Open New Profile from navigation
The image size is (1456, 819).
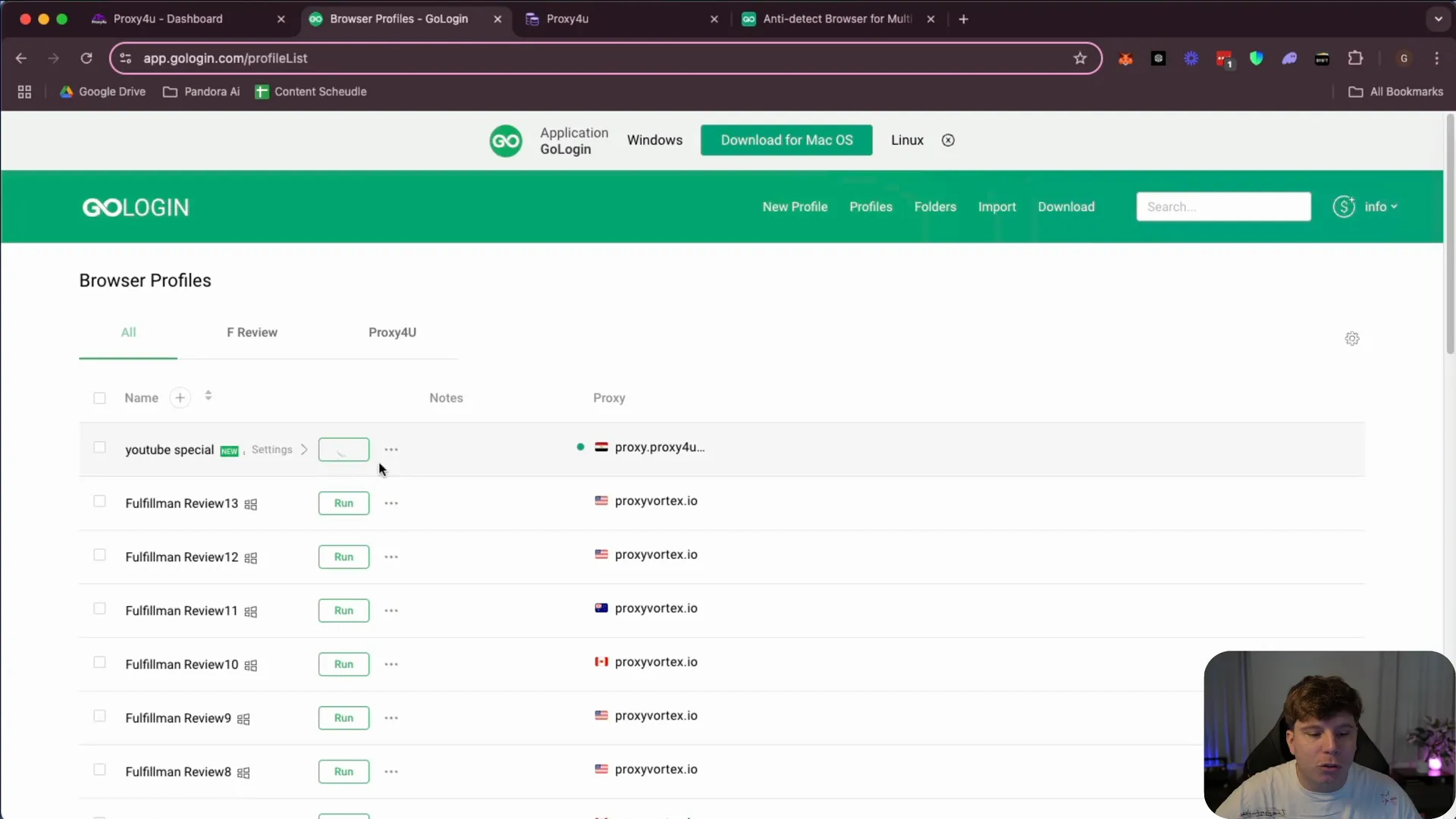pyautogui.click(x=795, y=207)
